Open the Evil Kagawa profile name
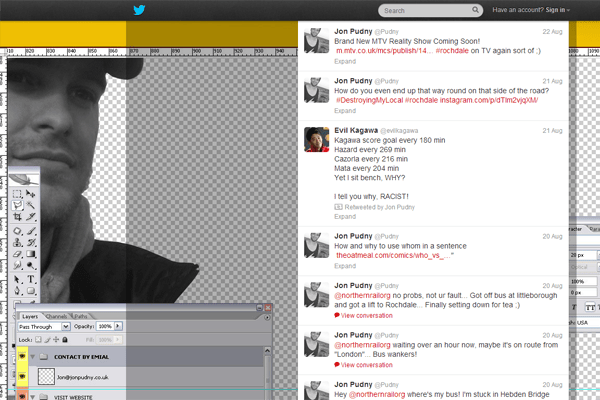600x400 pixels. pos(356,130)
